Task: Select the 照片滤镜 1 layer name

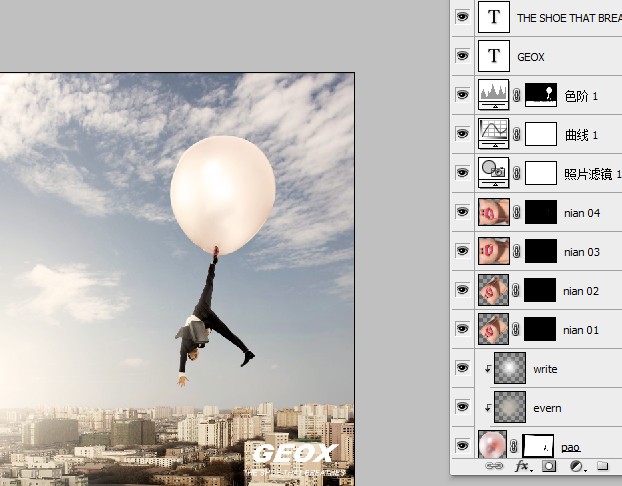Action: click(593, 174)
